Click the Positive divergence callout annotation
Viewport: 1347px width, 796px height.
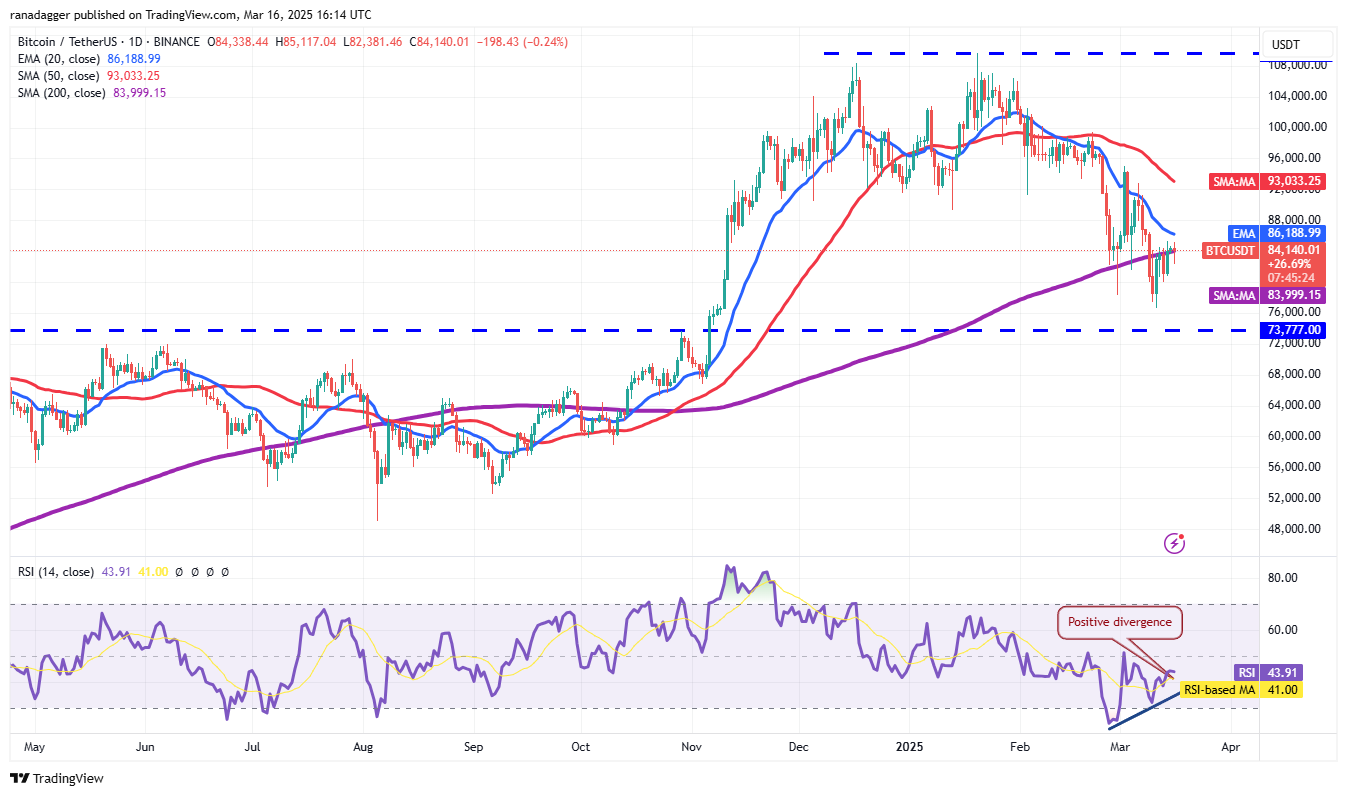click(x=1120, y=622)
